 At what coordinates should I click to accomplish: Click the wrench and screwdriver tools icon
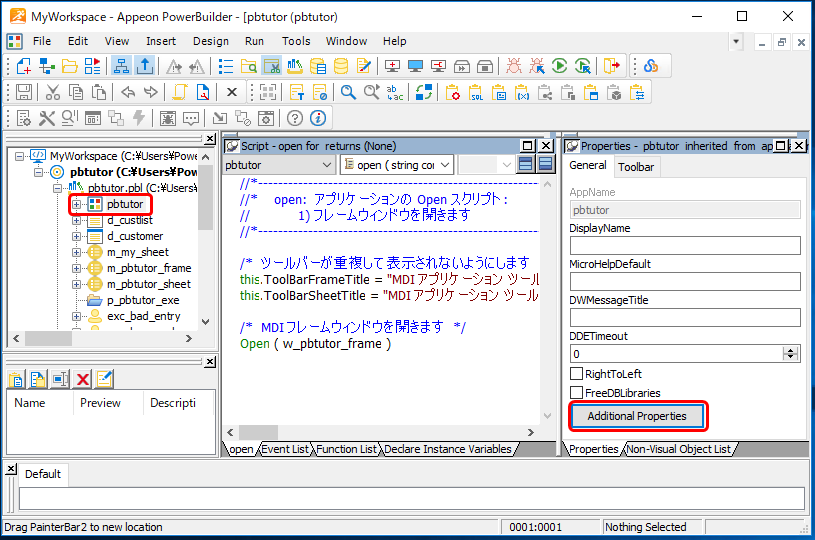(47, 118)
